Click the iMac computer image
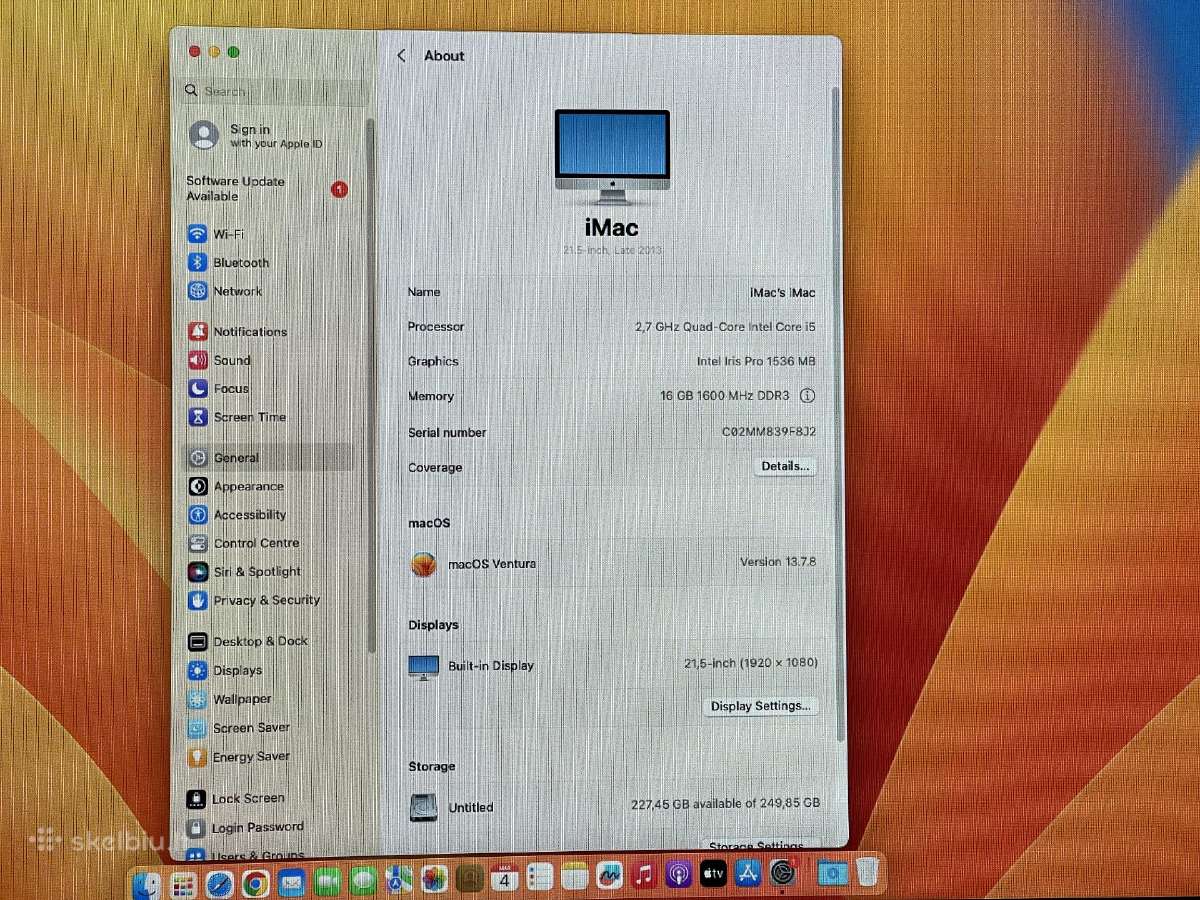The image size is (1200, 900). pyautogui.click(x=612, y=157)
